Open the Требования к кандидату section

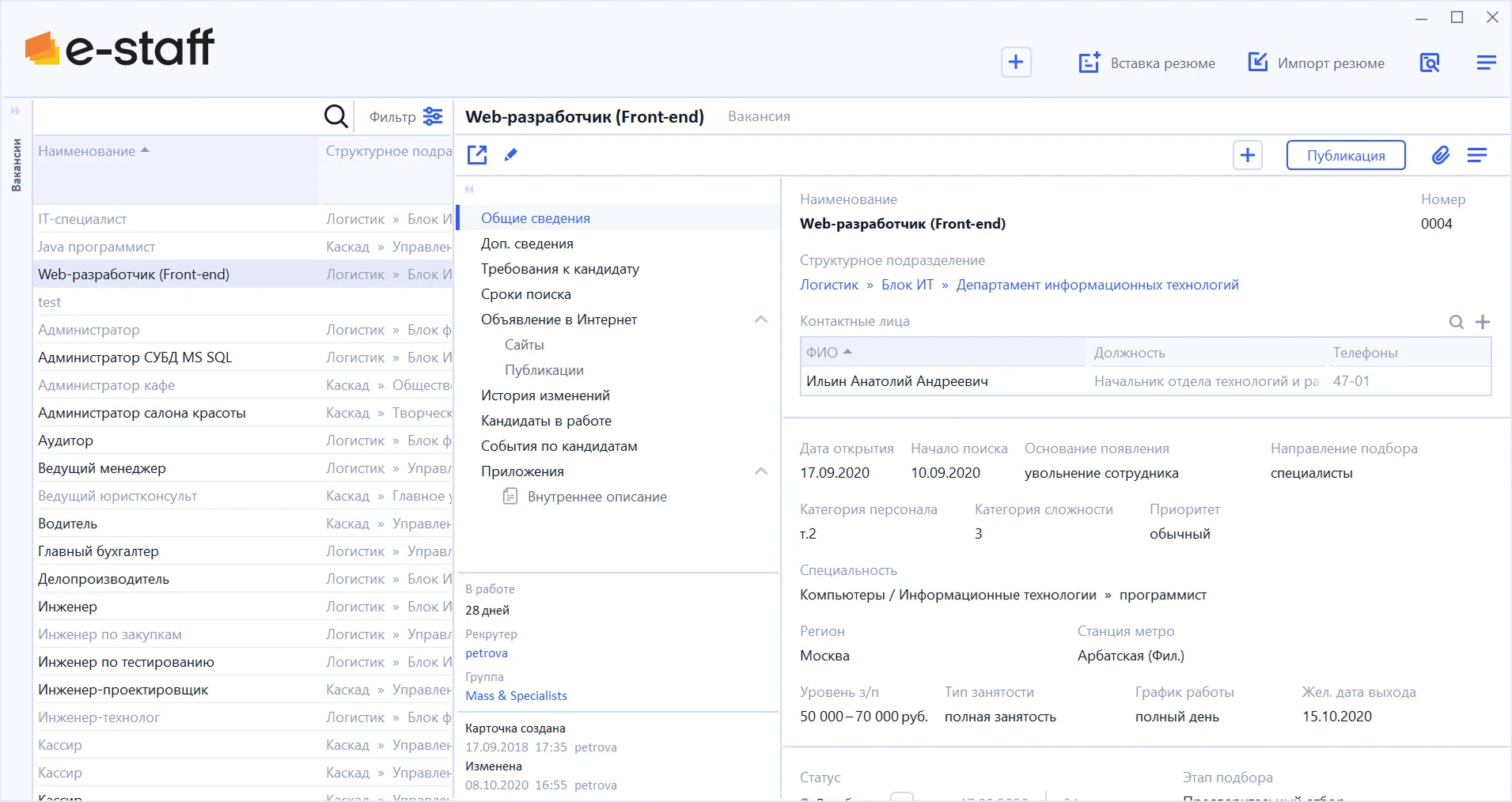(560, 269)
